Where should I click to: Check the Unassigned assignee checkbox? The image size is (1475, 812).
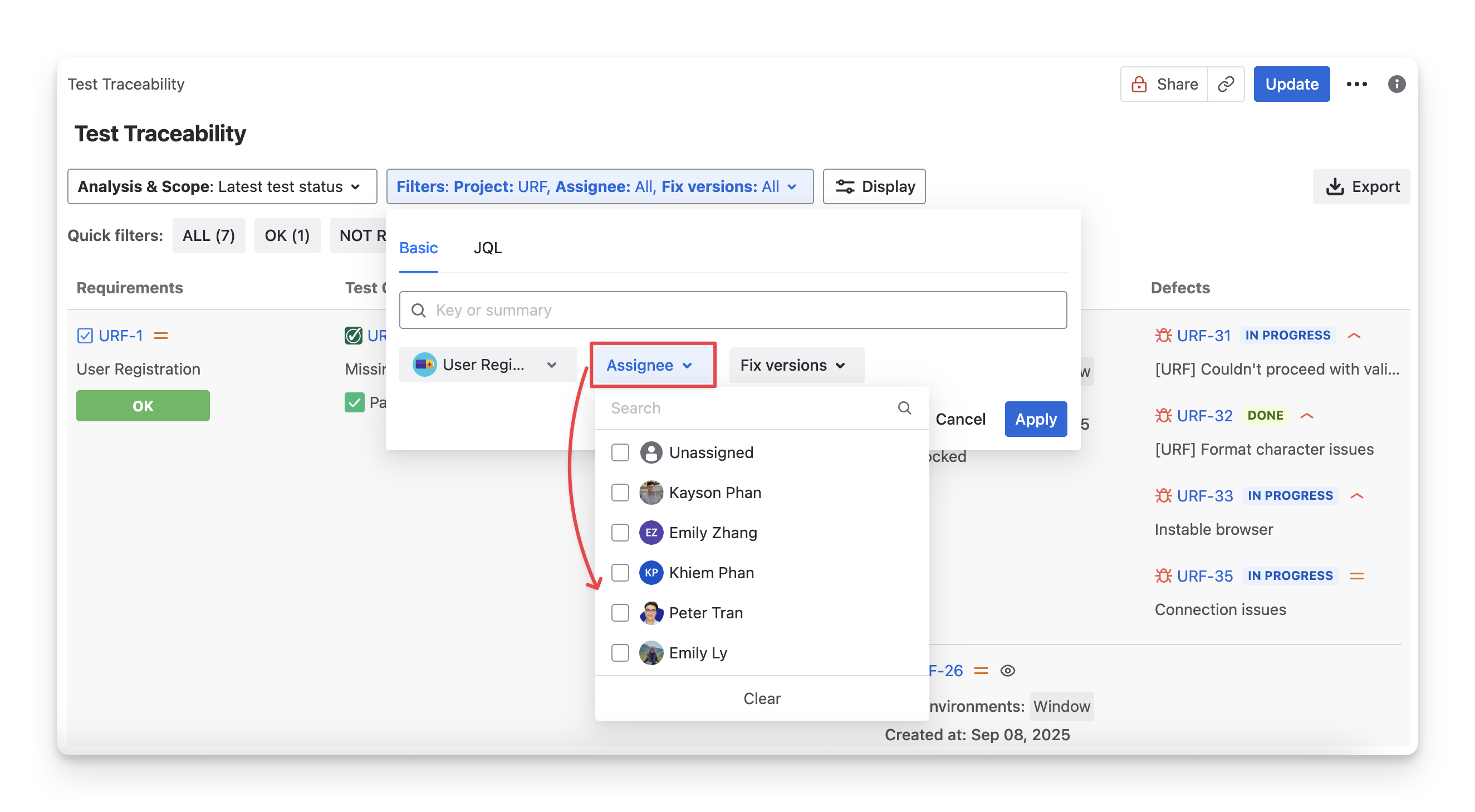pos(620,452)
